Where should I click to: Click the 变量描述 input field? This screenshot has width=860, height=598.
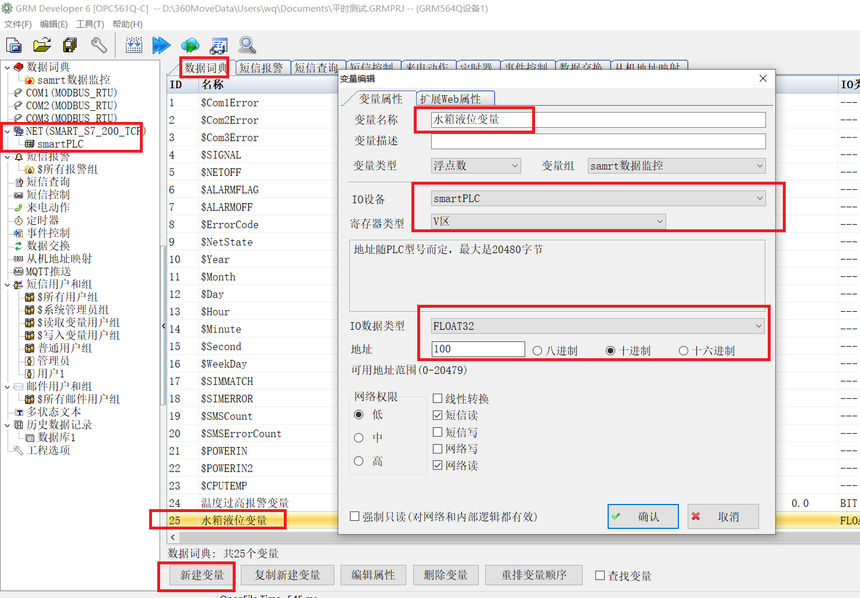pyautogui.click(x=598, y=141)
